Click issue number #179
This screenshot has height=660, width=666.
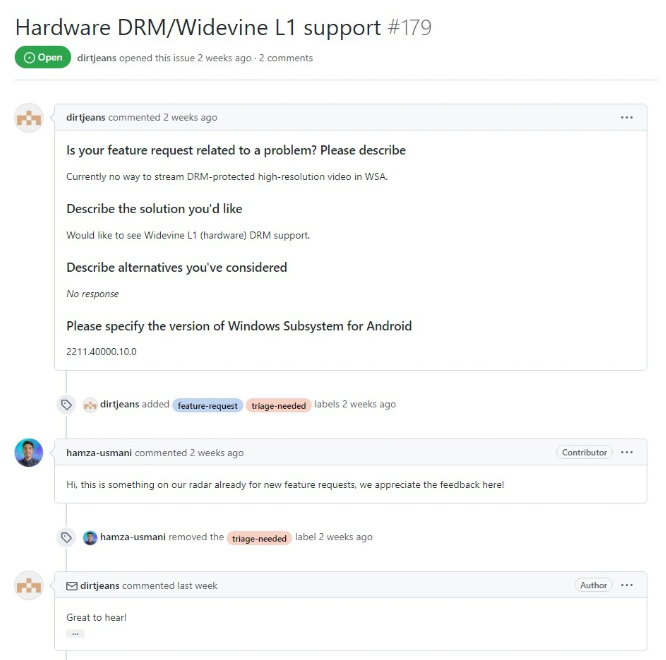pyautogui.click(x=409, y=28)
